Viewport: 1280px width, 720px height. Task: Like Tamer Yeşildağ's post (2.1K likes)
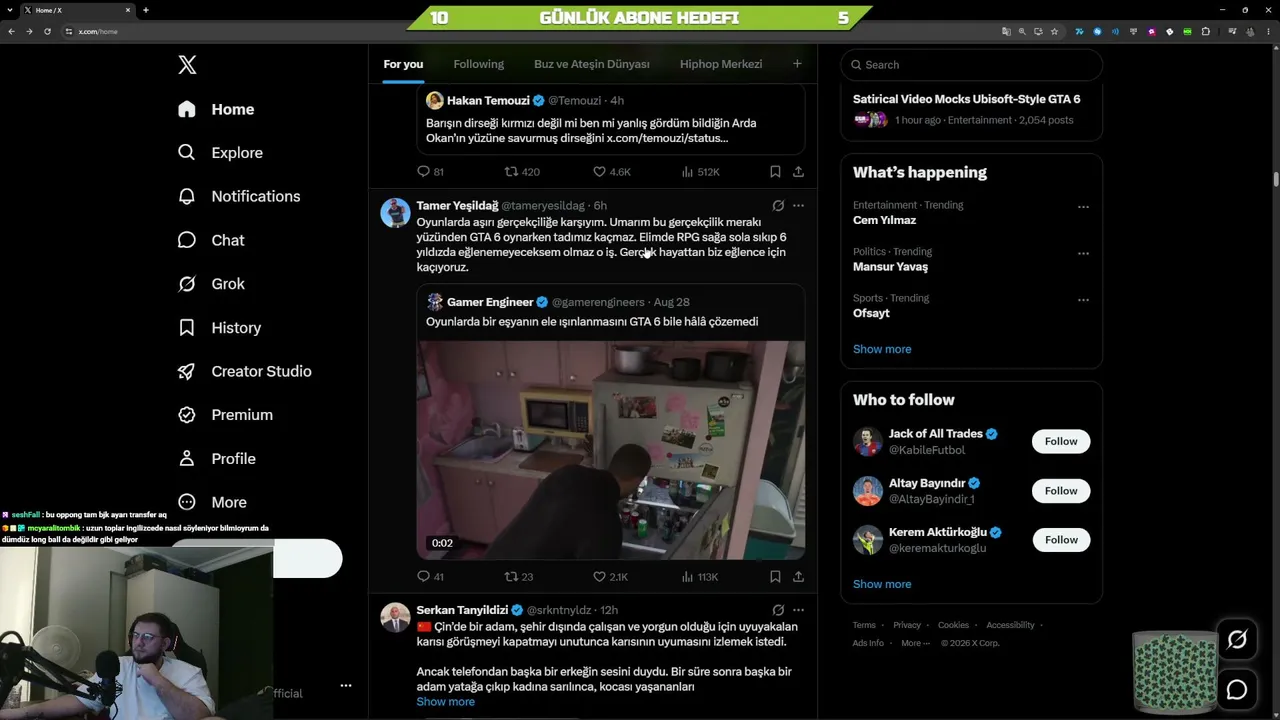point(610,577)
